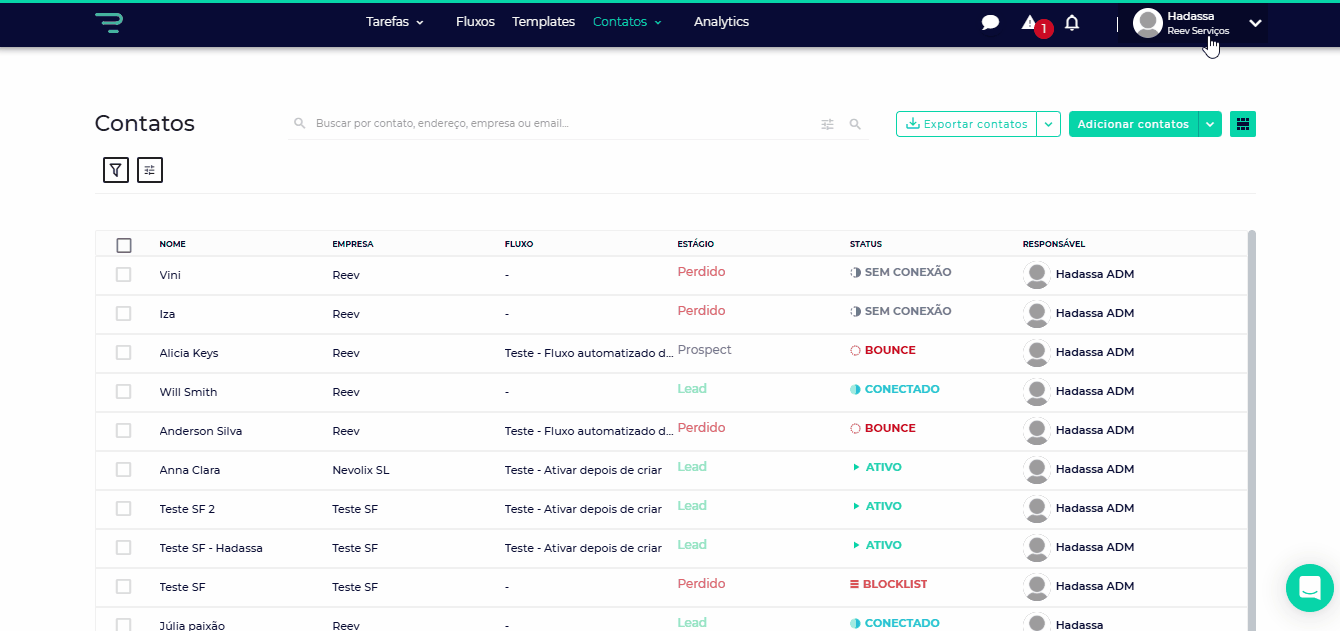Click the search magnifier on right of search bar
This screenshot has height=631, width=1340.
pos(855,124)
